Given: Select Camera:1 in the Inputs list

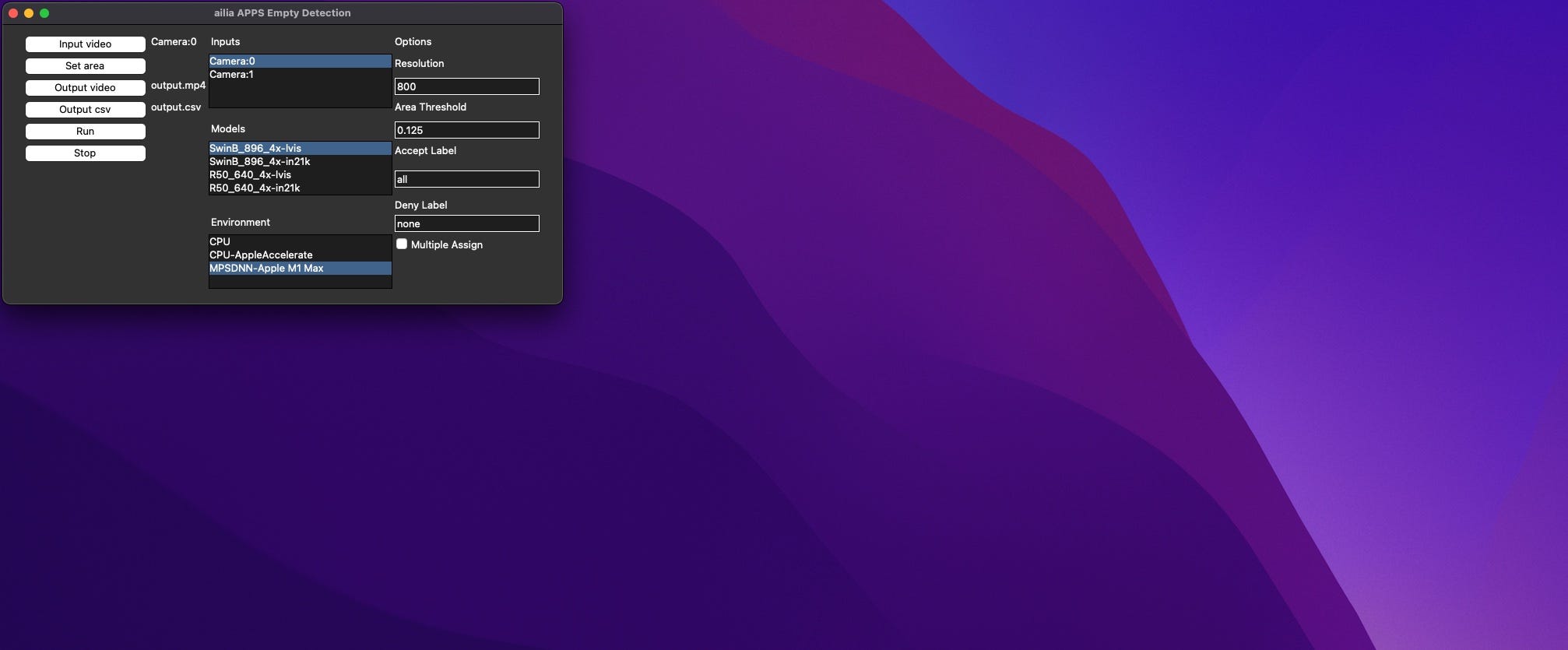Looking at the screenshot, I should [300, 74].
